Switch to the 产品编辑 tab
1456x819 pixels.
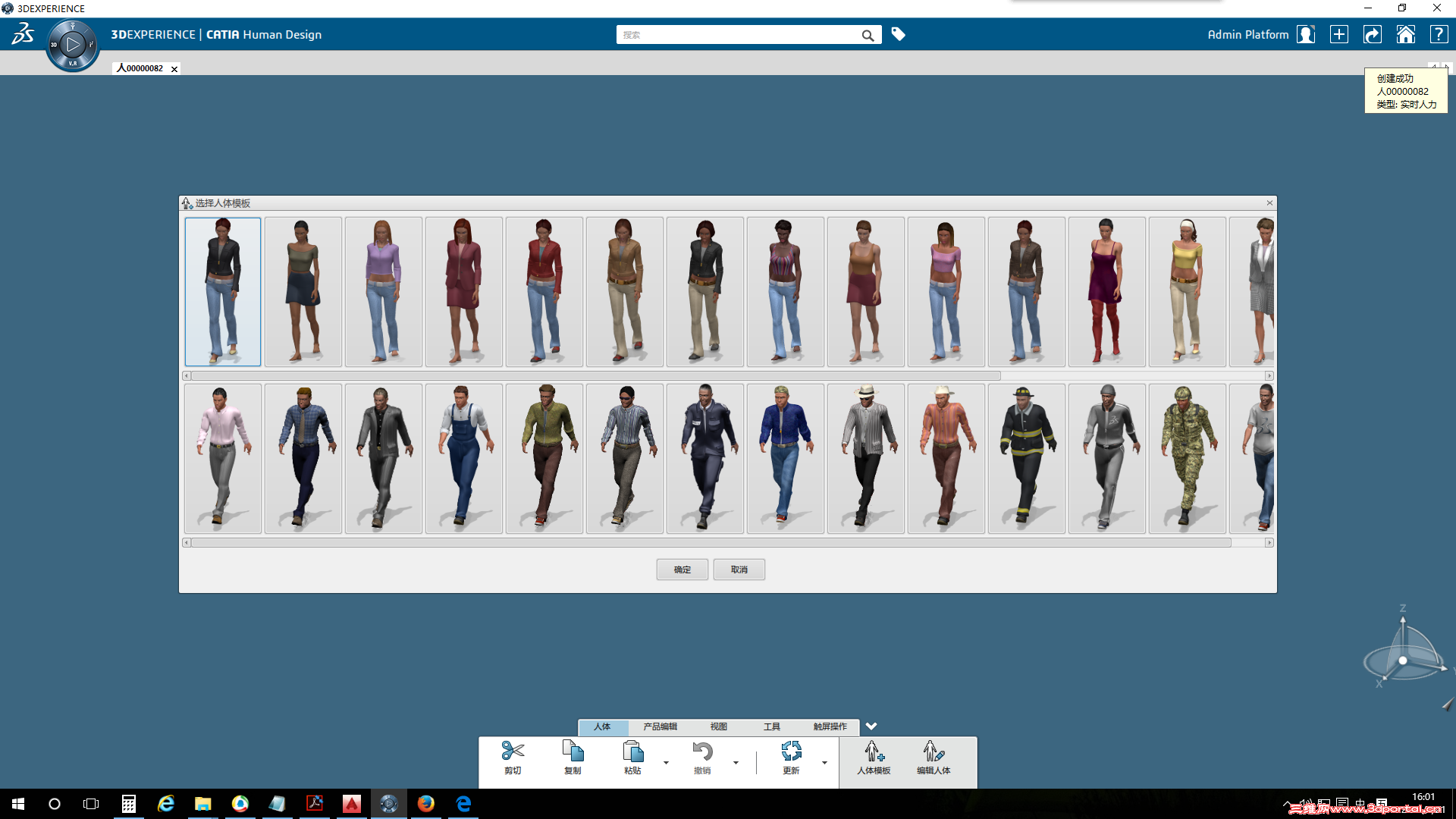coord(660,726)
